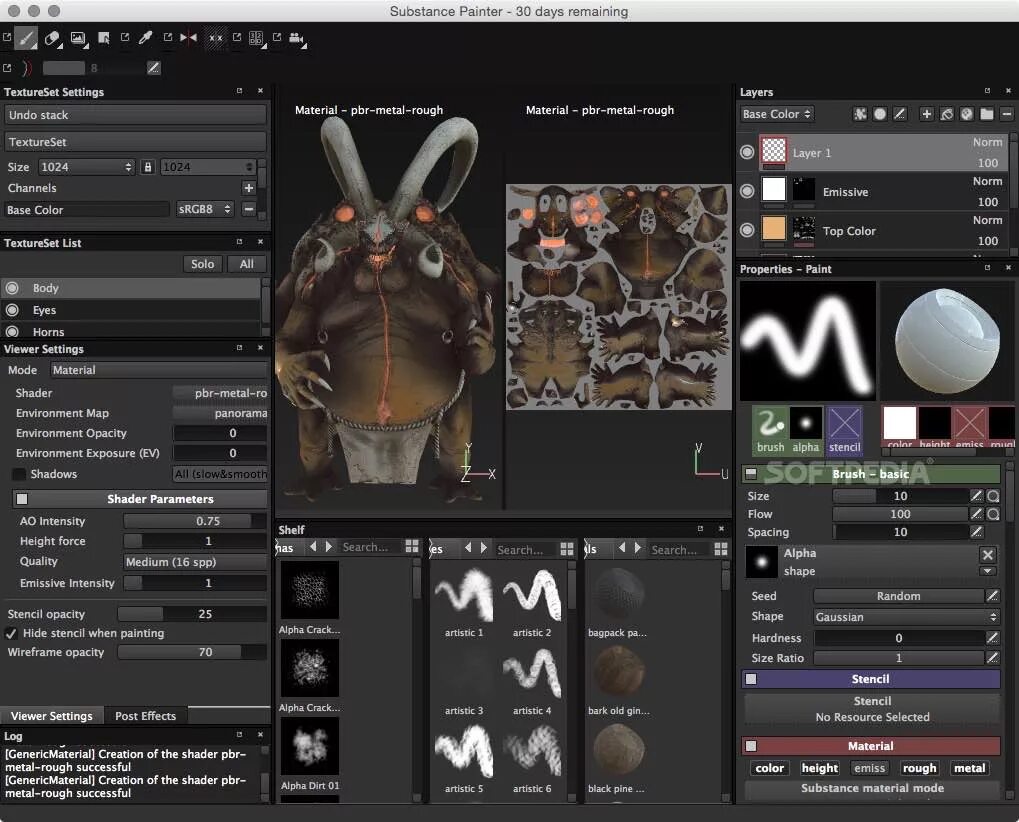Toggle the symmetry mirror tool
The height and width of the screenshot is (822, 1019).
[188, 38]
